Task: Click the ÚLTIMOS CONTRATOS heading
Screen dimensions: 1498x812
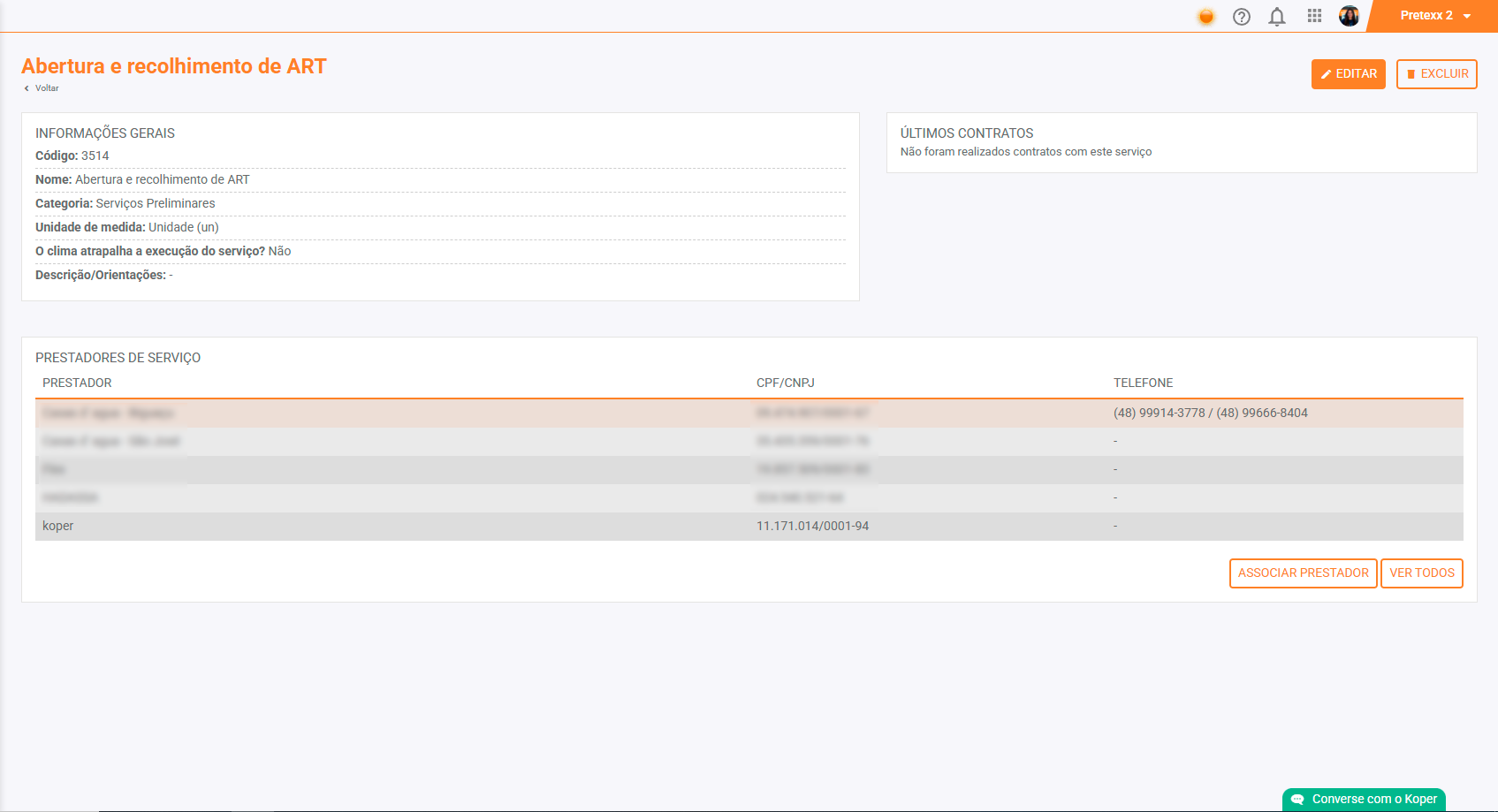Action: click(x=966, y=133)
